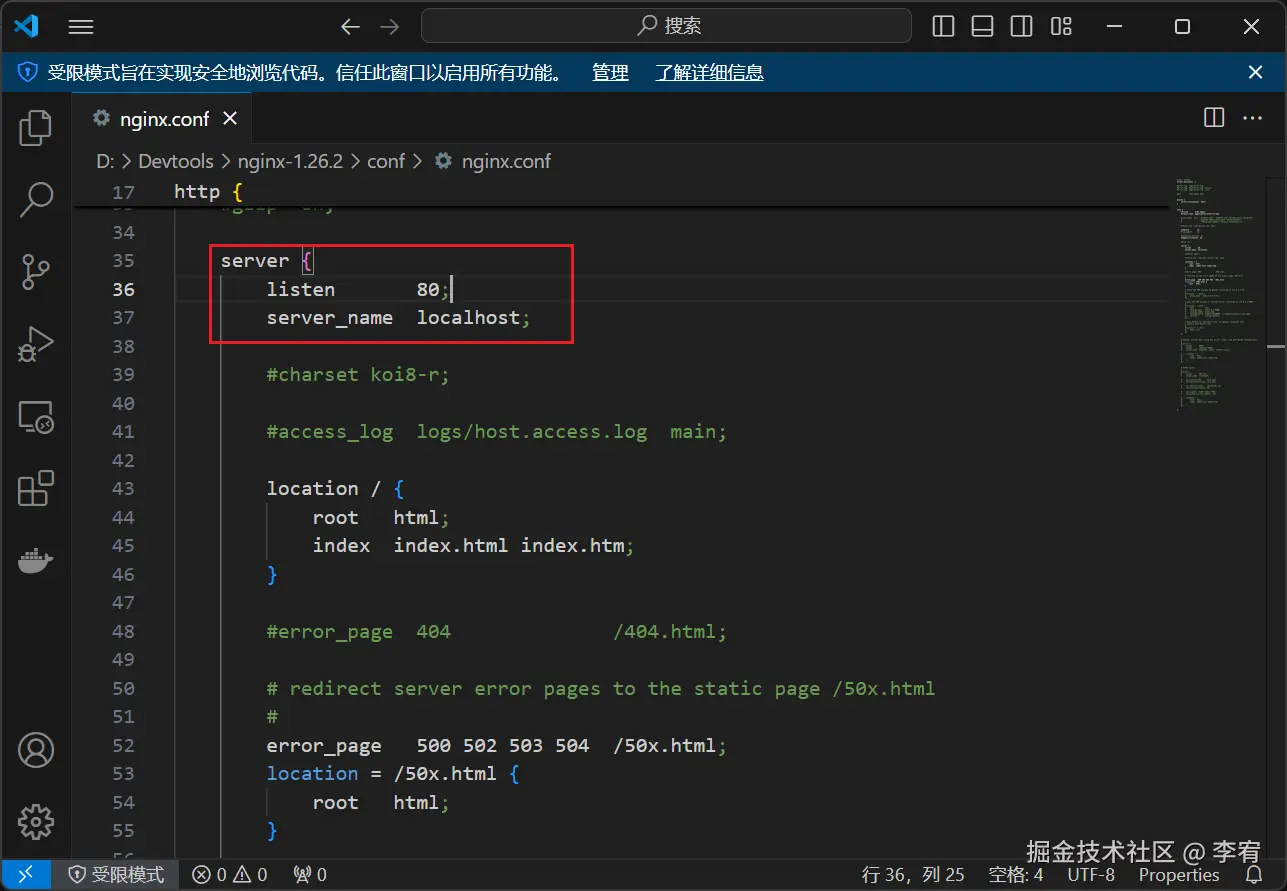Close the nginx.conf tab
Viewport: 1287px width, 891px height.
230,118
